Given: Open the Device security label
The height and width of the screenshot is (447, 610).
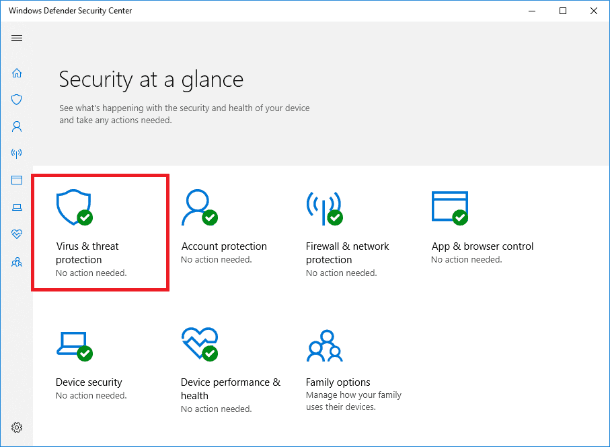Looking at the screenshot, I should click(89, 382).
